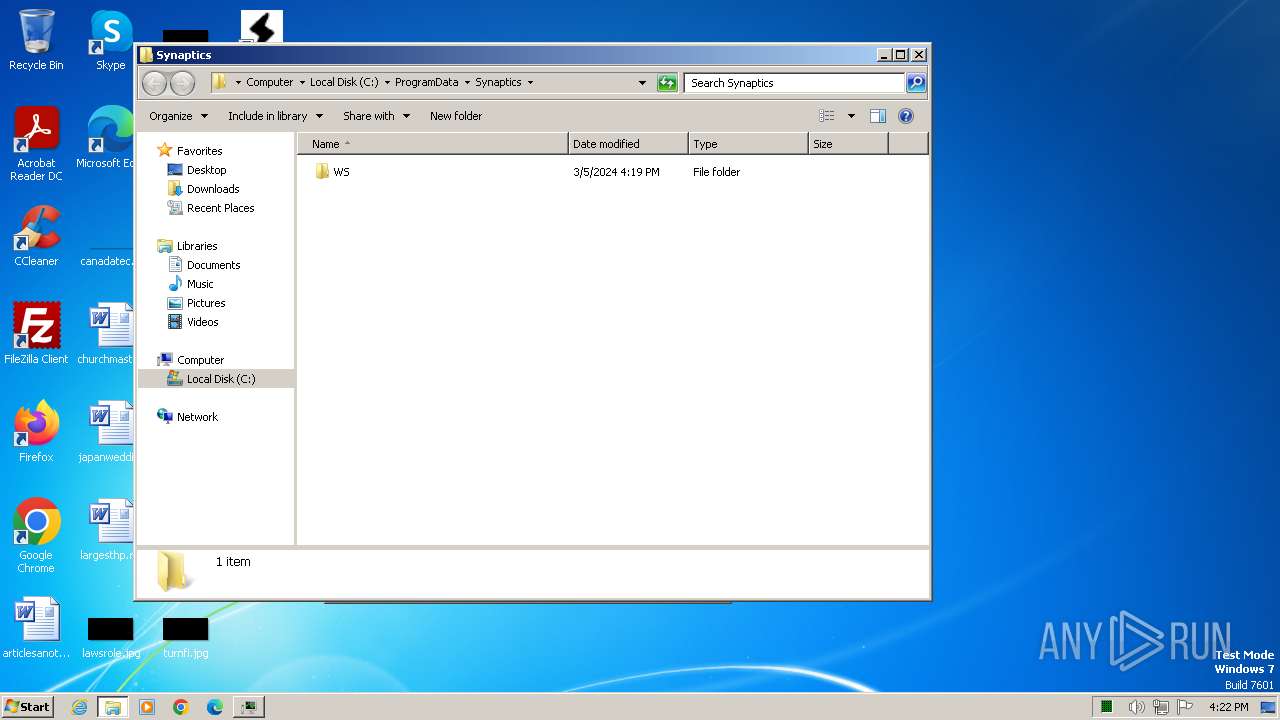Open Include in library dropdown
Screen dimensions: 1280x720
(275, 116)
